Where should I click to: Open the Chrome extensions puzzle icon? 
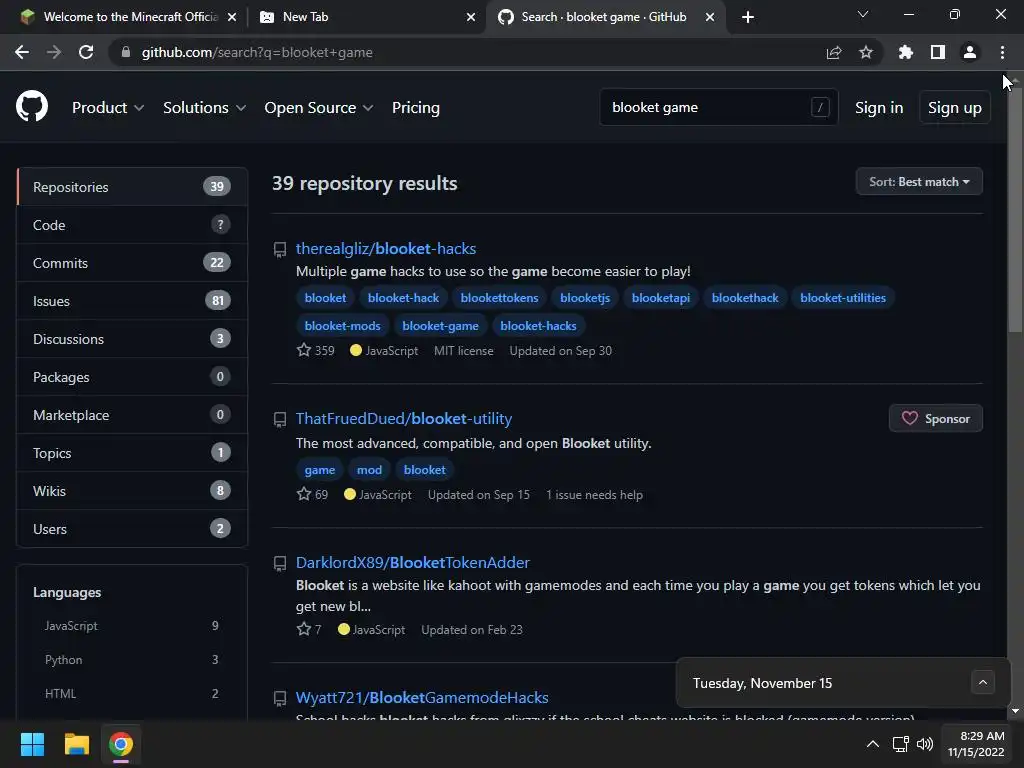coord(905,52)
